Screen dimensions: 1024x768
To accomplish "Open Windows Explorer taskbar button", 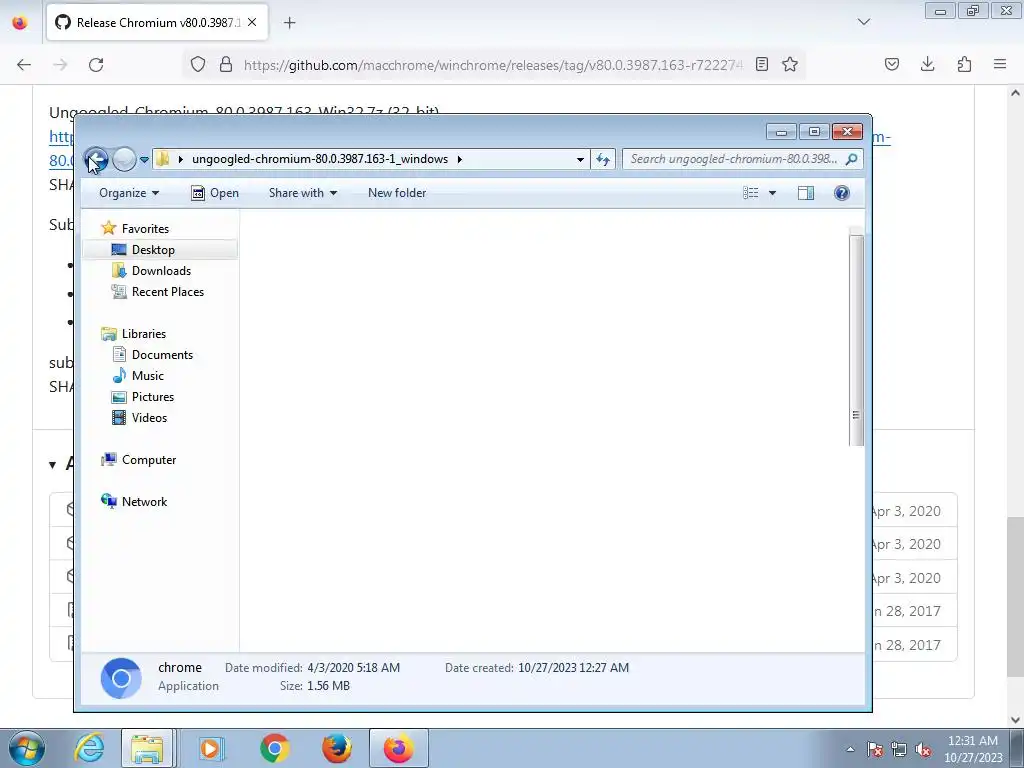I will coord(148,748).
